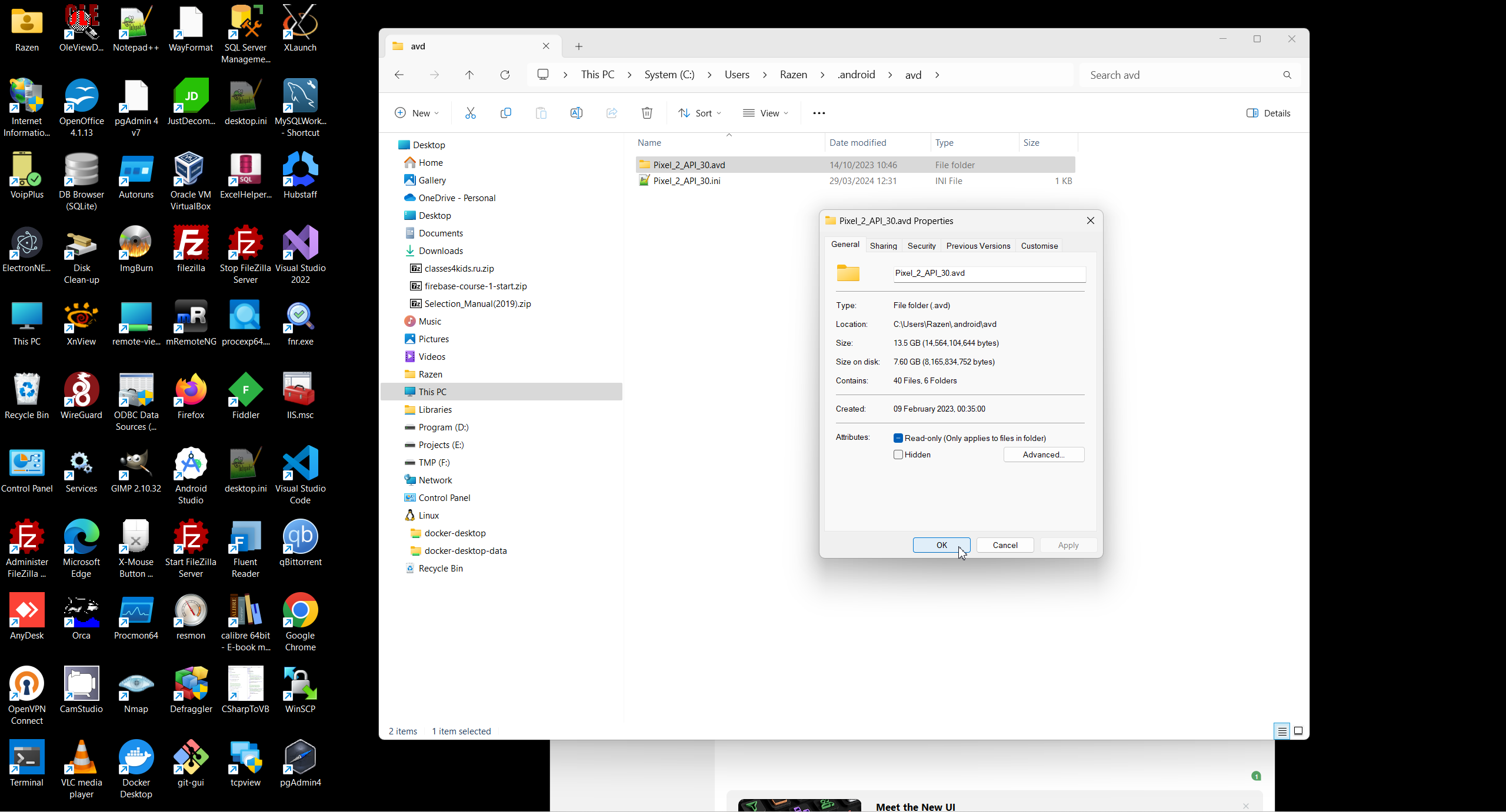Toggle the Read-only attribute checkbox

[898, 438]
